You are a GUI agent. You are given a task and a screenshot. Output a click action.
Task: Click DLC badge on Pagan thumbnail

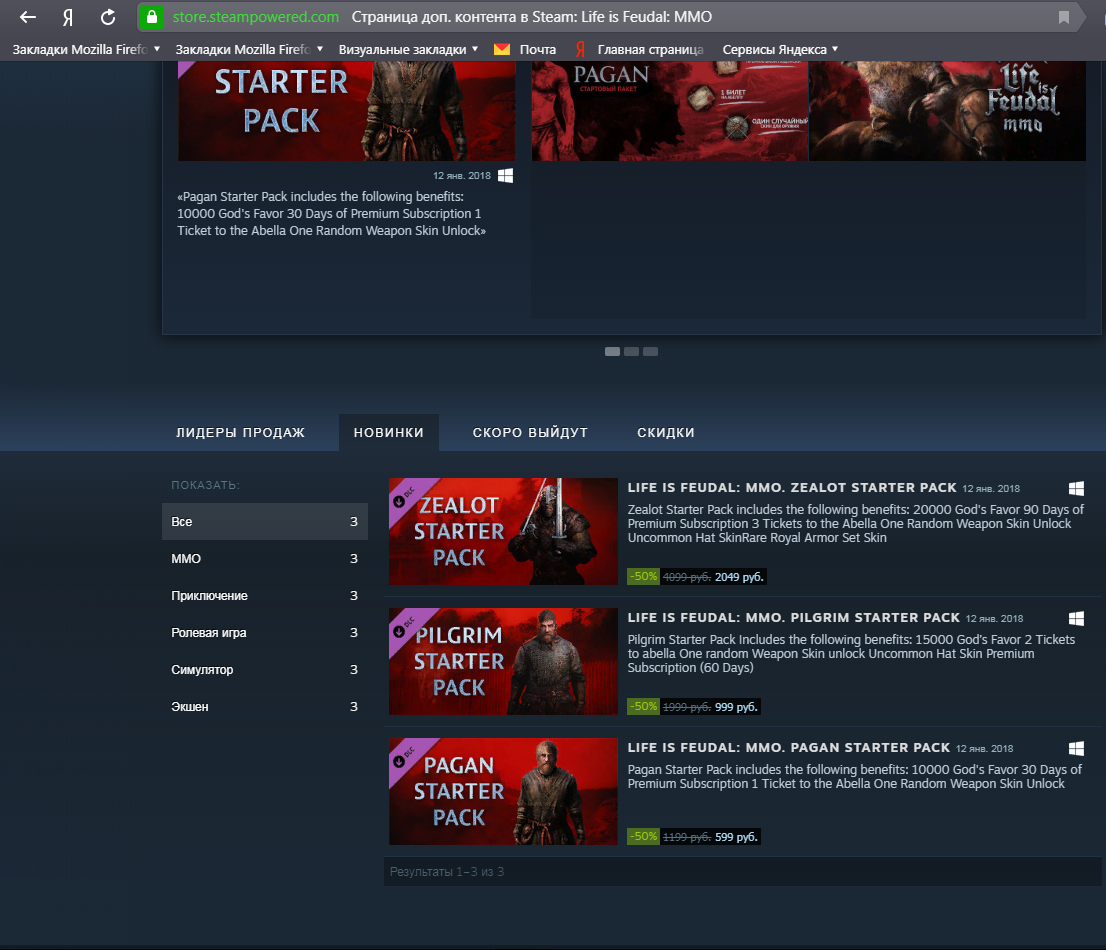405,755
